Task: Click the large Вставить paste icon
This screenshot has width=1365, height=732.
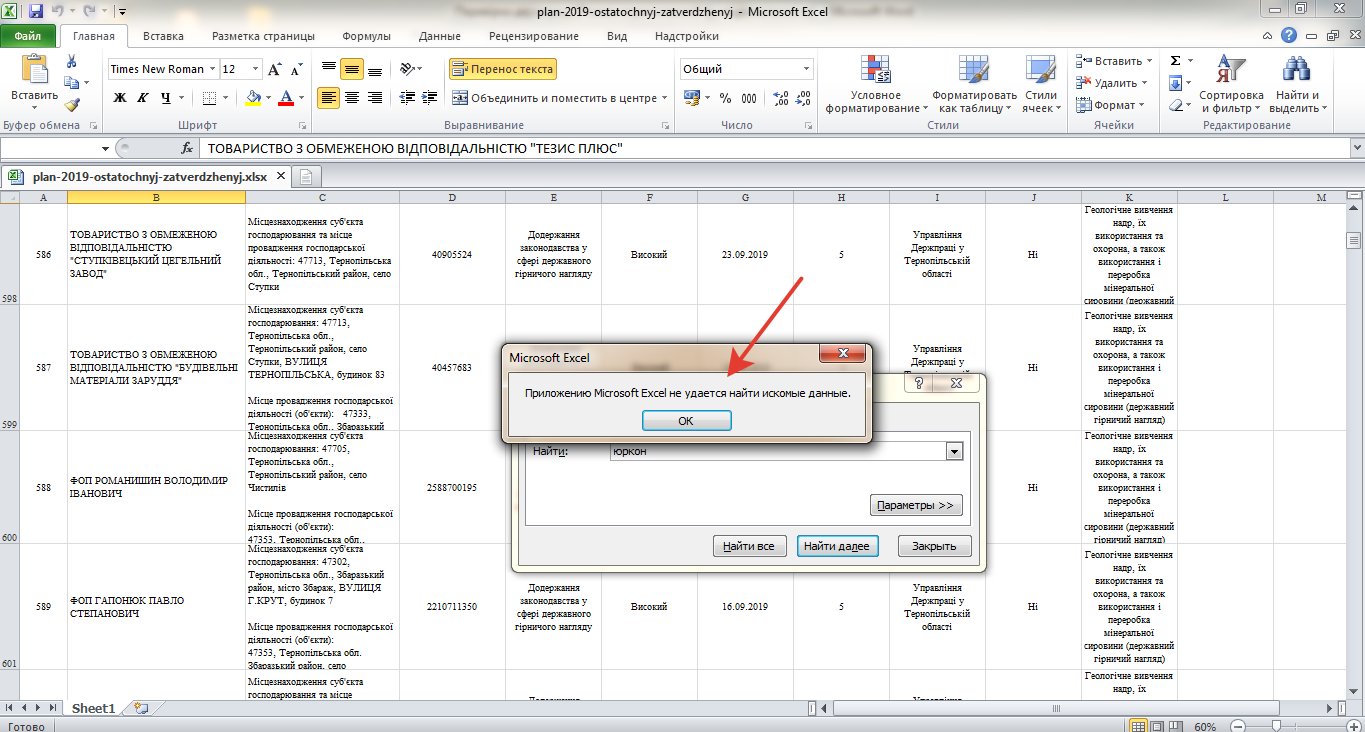Action: pos(34,70)
